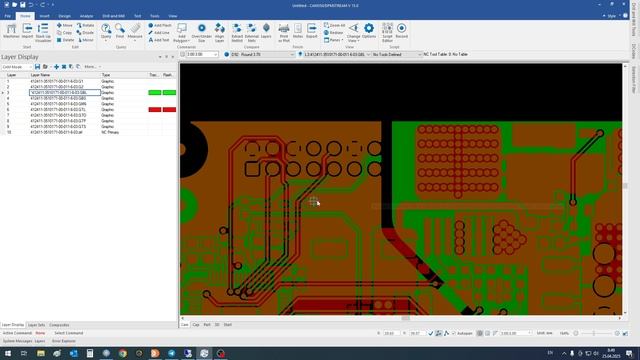The height and width of the screenshot is (360, 640).
Task: Click the Style button at top right
Action: (x=611, y=16)
